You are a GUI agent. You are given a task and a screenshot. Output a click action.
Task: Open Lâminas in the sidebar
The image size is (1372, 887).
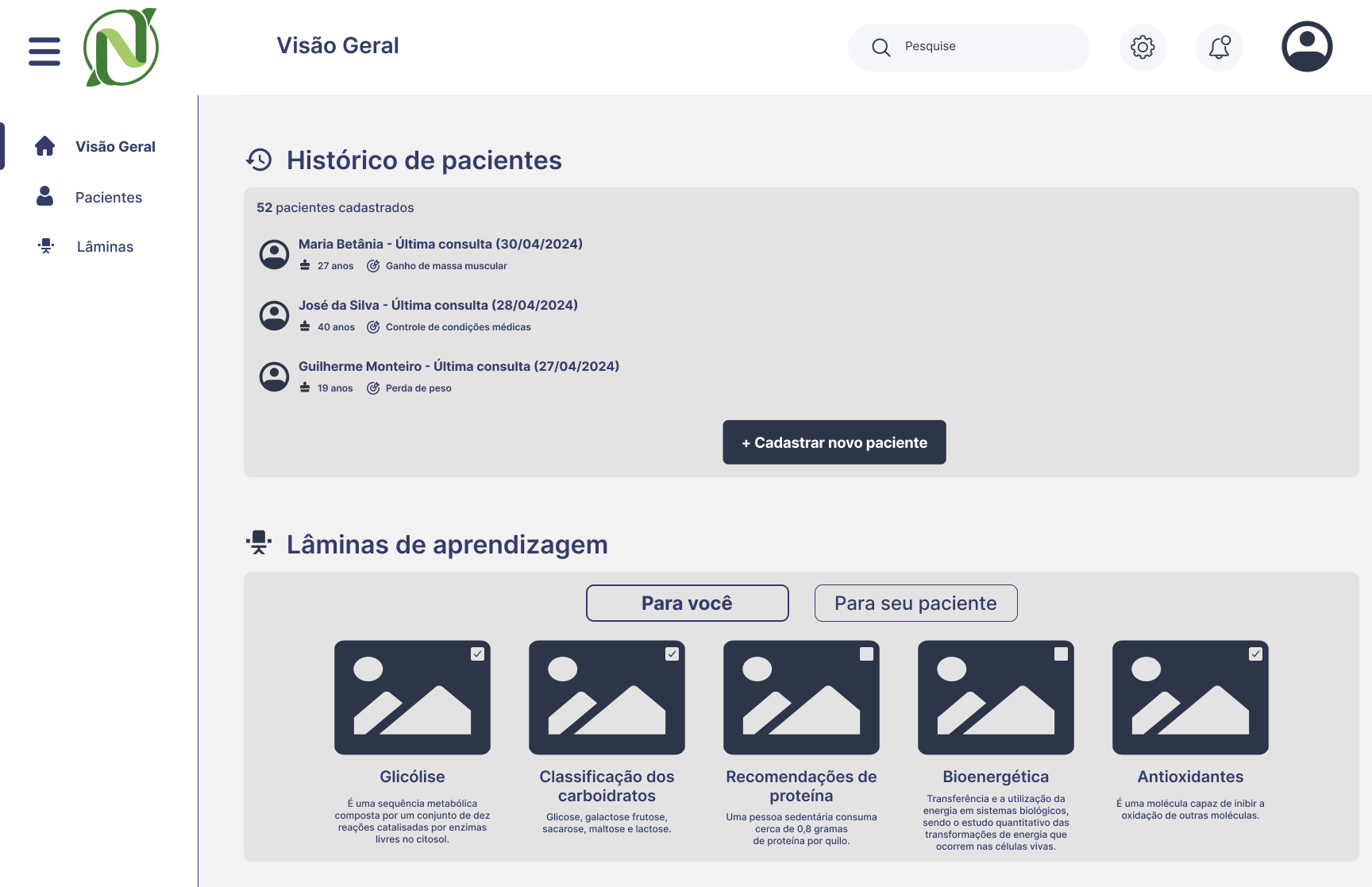(105, 247)
